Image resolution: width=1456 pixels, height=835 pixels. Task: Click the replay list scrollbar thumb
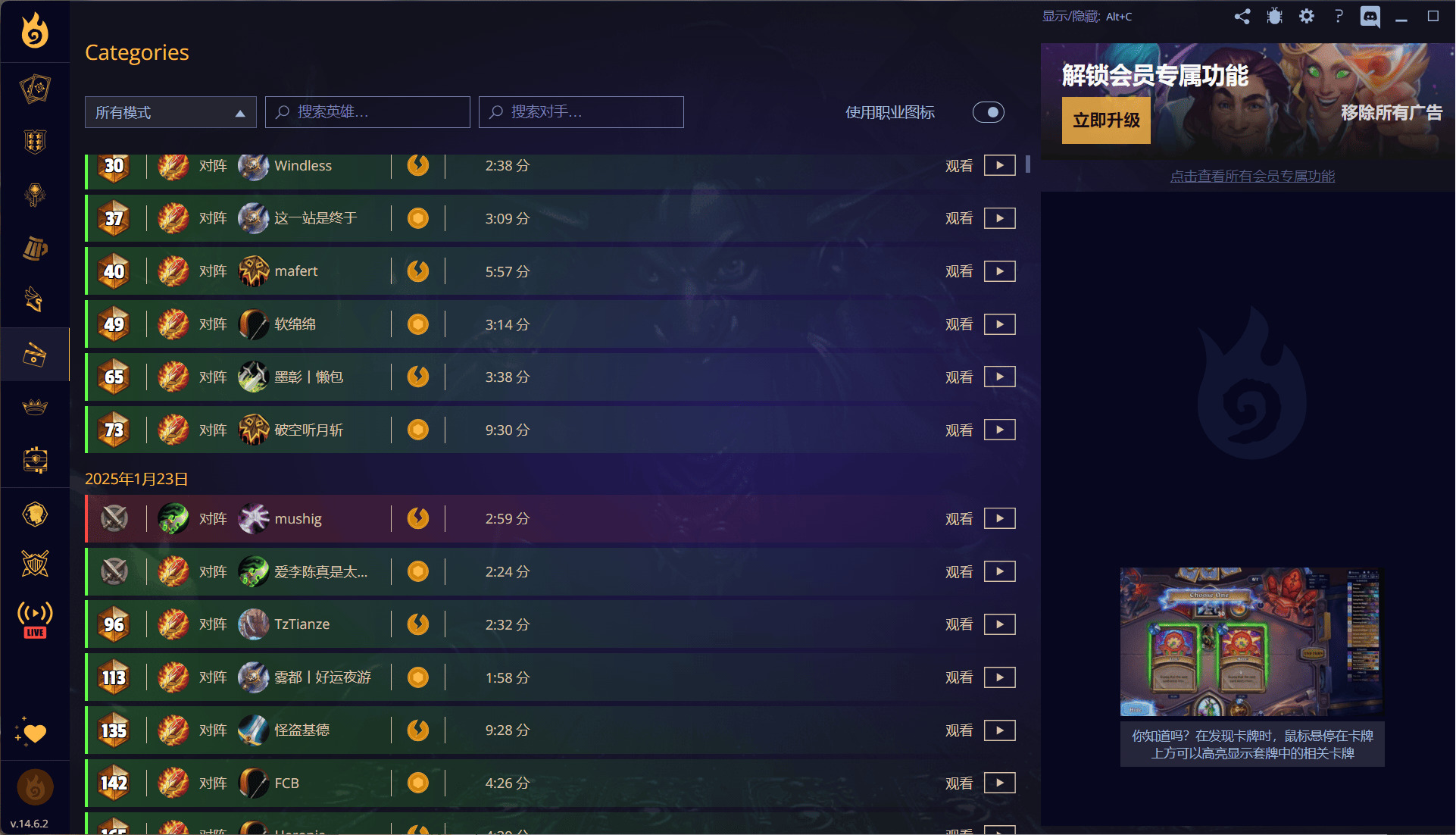pyautogui.click(x=1028, y=164)
